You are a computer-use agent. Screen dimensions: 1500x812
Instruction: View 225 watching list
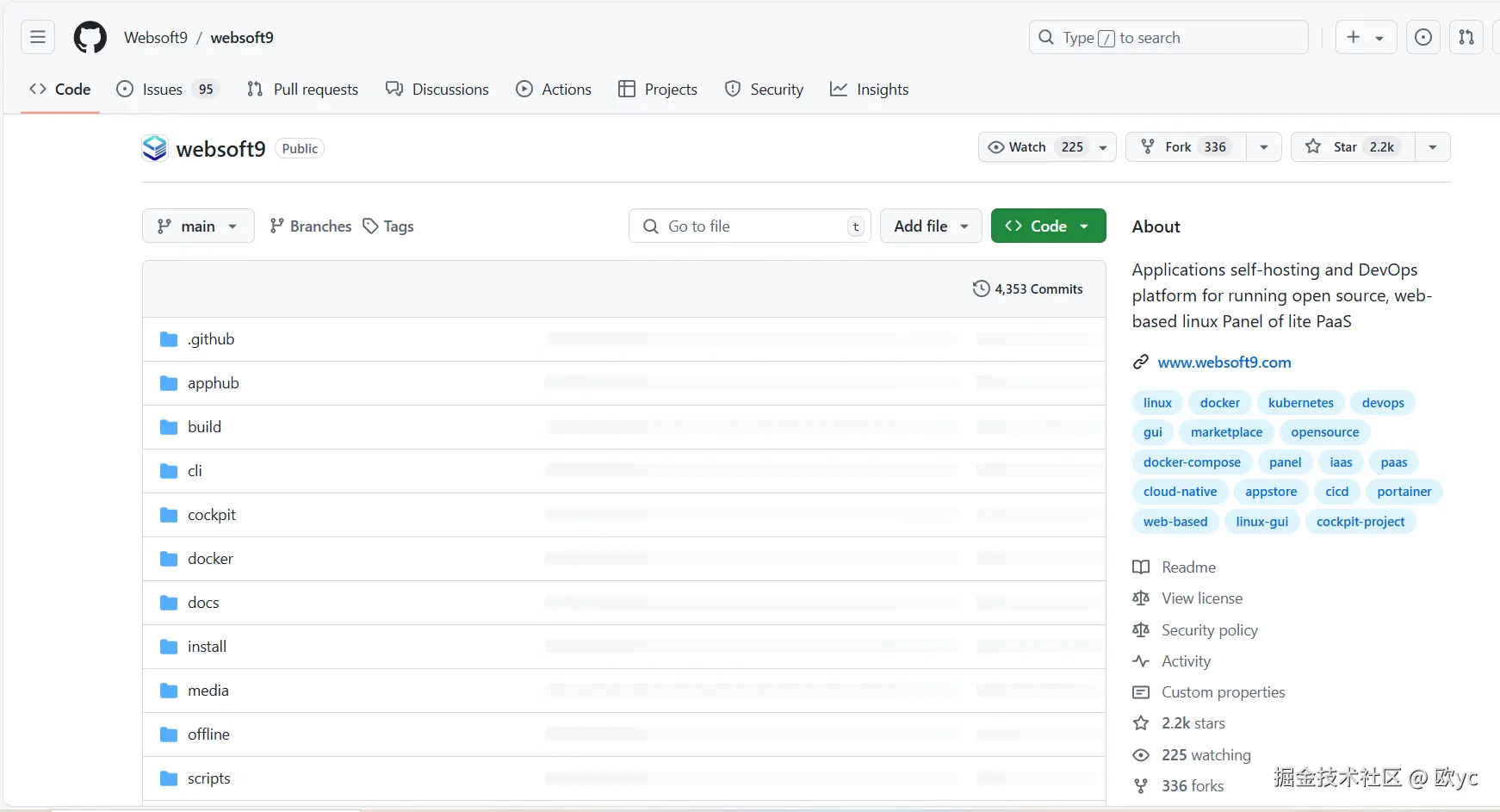1192,755
